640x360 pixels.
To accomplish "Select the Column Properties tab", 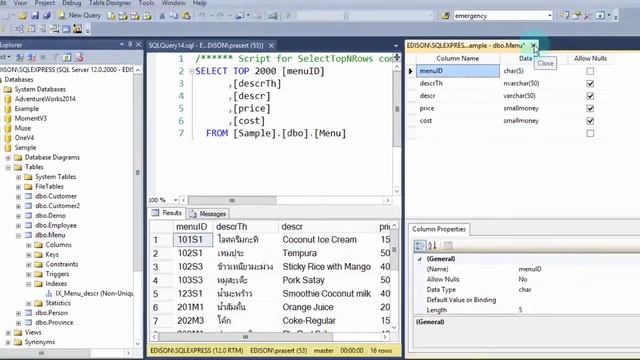I will 439,229.
